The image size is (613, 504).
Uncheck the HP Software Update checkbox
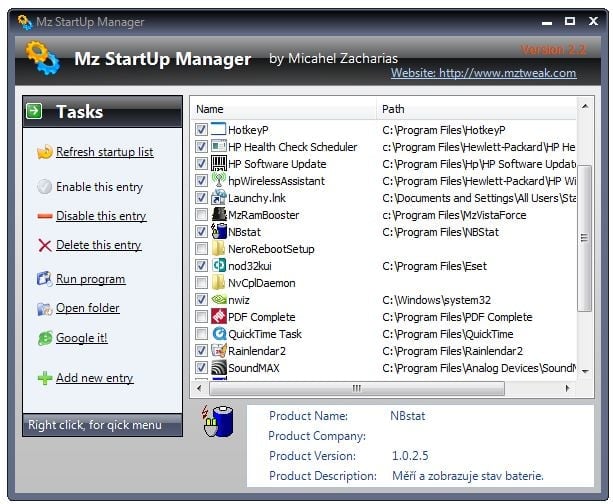201,163
